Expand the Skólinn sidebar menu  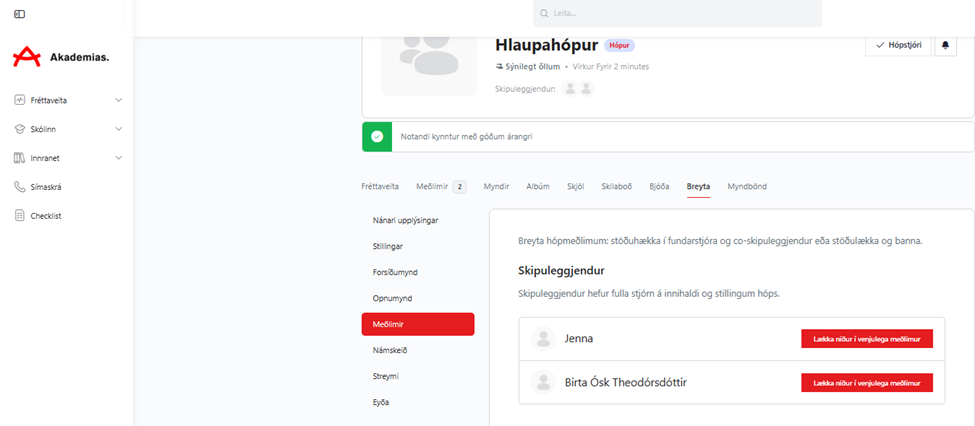119,129
